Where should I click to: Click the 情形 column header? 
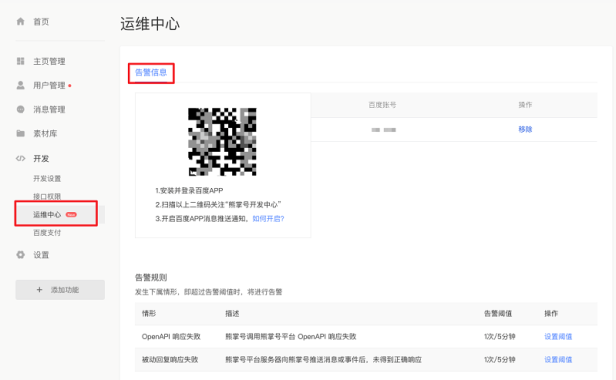pos(149,314)
